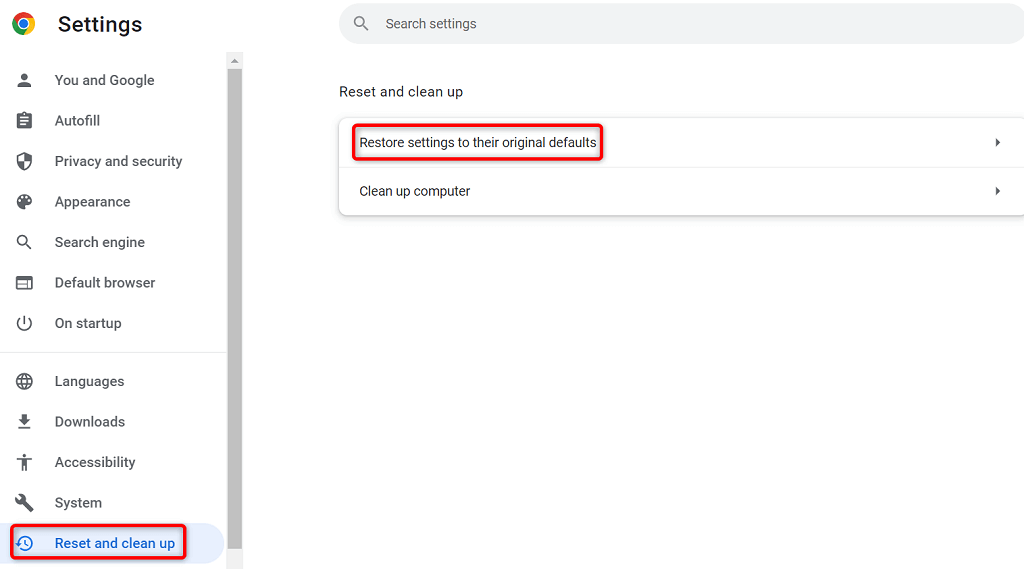Click the Default browser window icon
Viewport: 1024px width, 569px height.
(x=24, y=283)
